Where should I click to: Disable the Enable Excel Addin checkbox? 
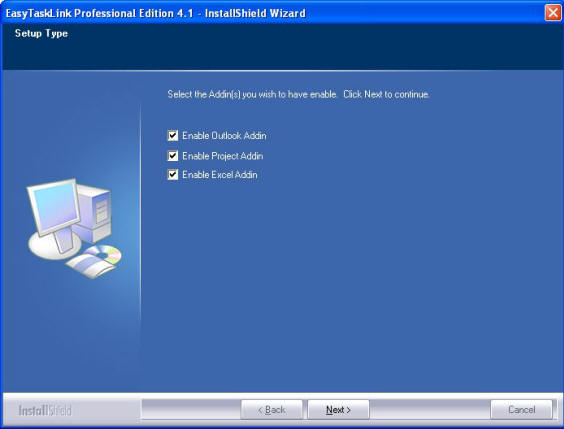tap(173, 175)
